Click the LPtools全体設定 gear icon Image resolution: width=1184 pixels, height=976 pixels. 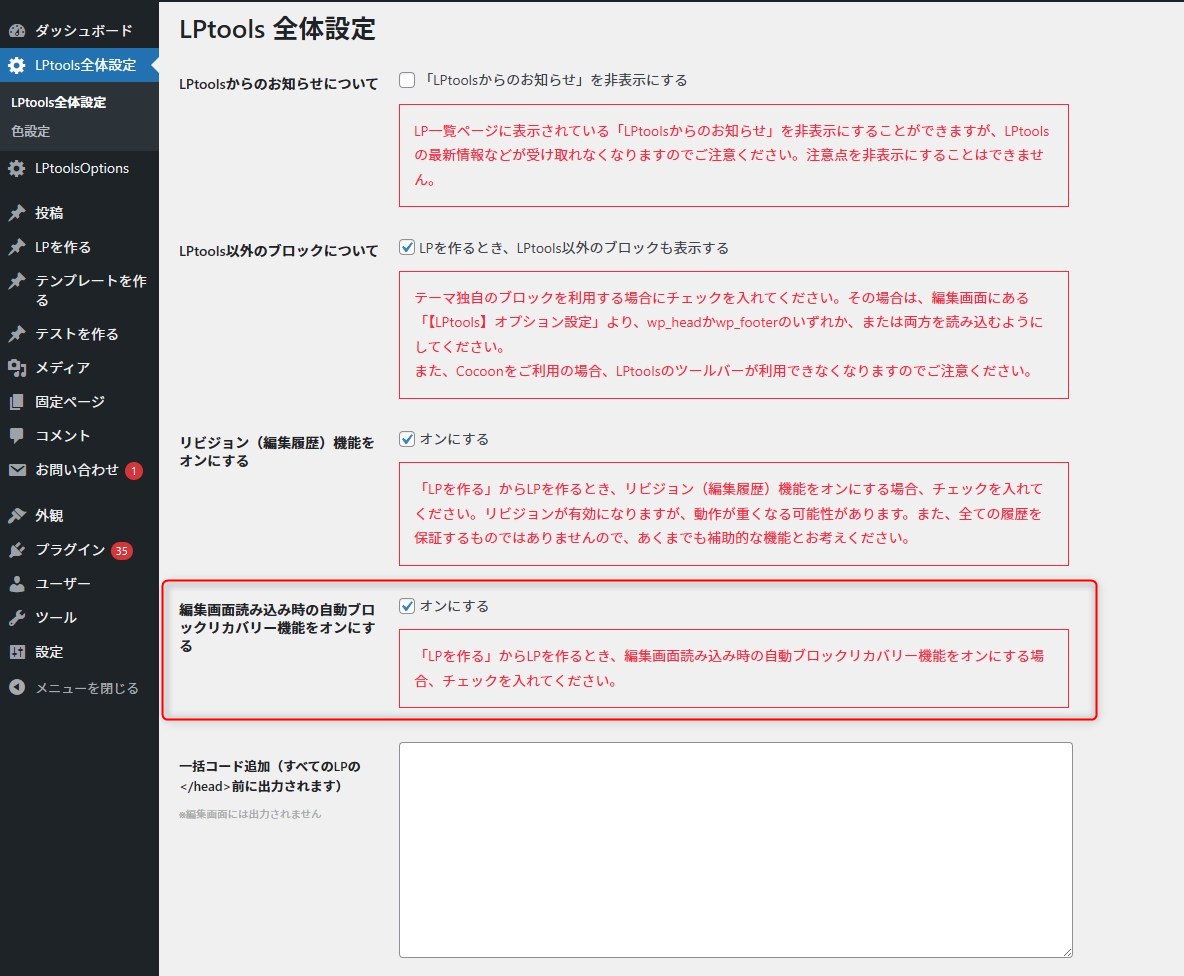(x=17, y=66)
